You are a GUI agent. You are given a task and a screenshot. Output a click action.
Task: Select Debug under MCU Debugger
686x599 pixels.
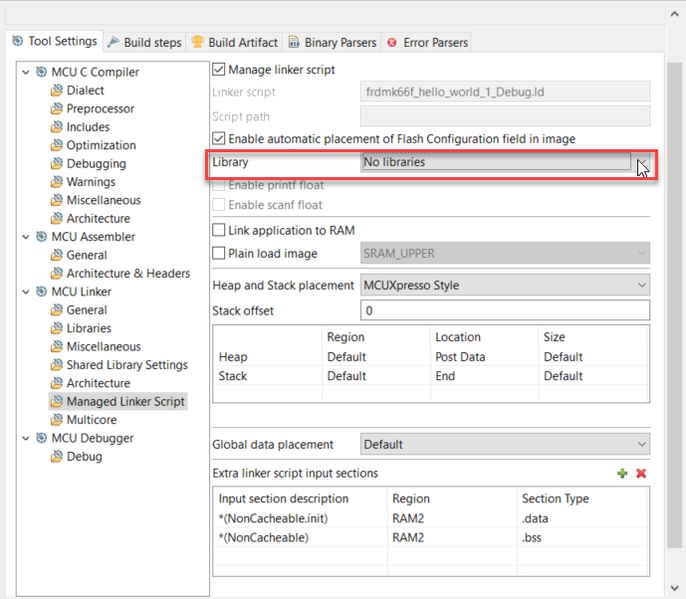tap(84, 456)
